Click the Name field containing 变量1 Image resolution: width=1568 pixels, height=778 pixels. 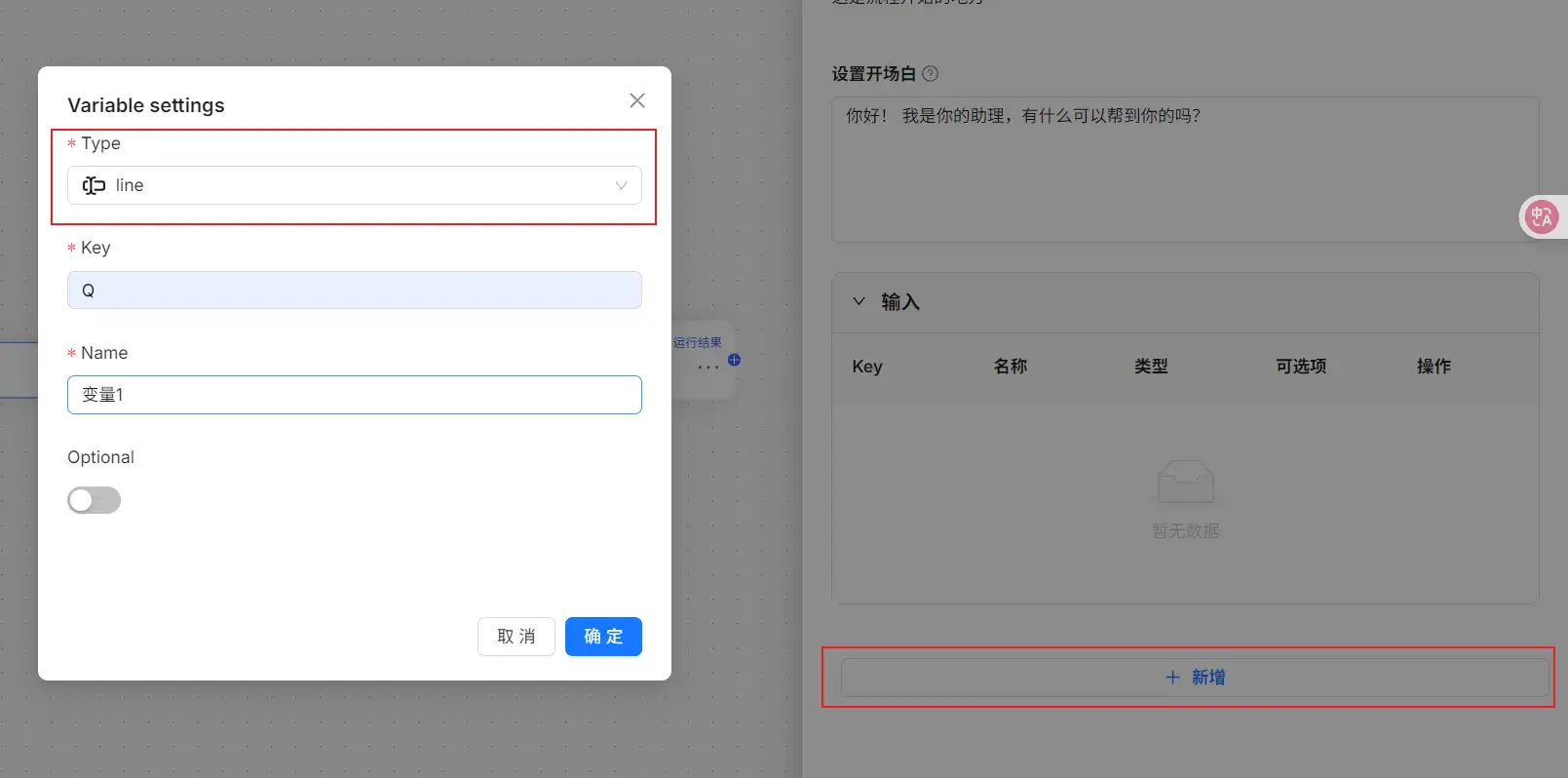pyautogui.click(x=355, y=395)
